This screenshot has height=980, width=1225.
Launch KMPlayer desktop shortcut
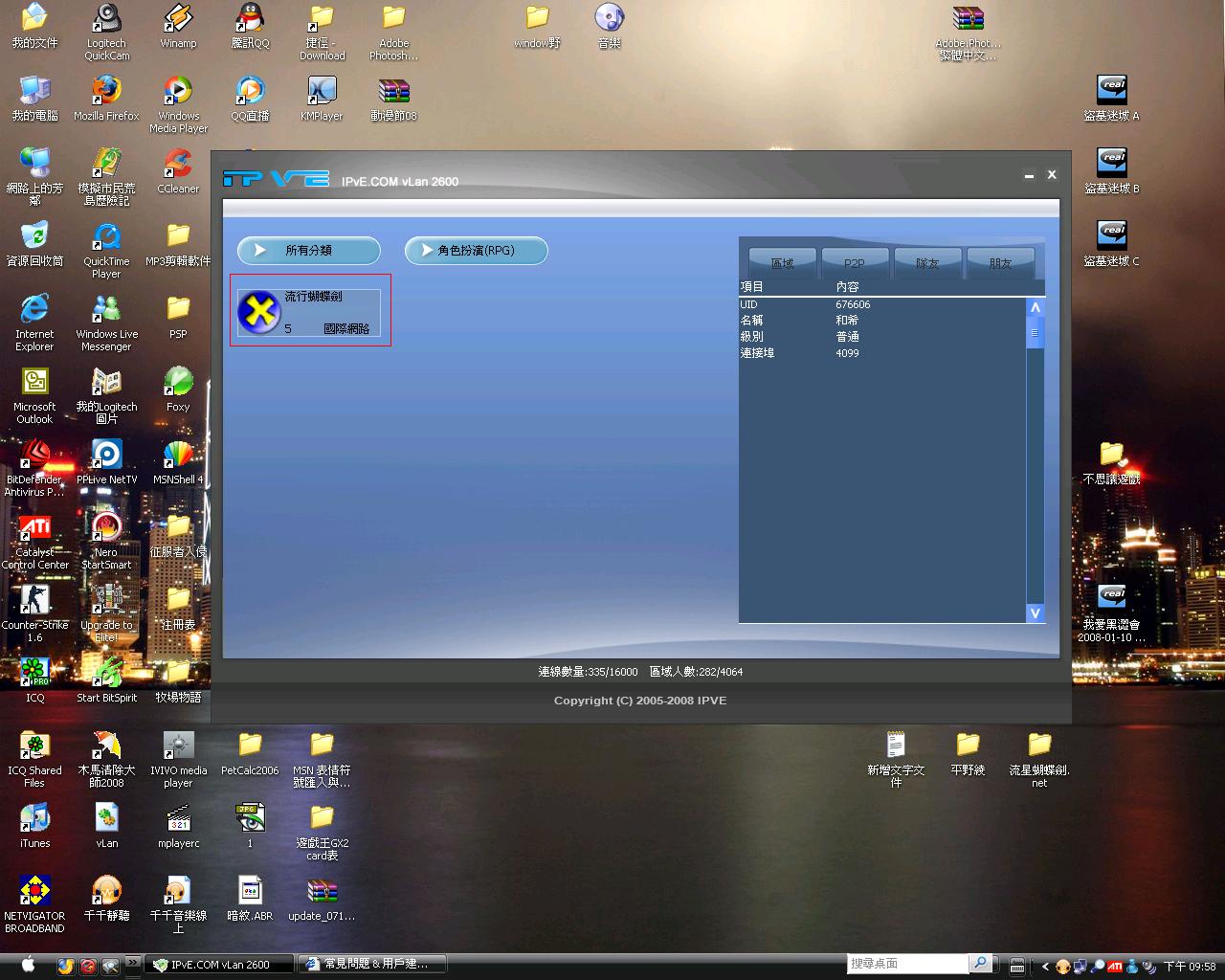(x=322, y=92)
